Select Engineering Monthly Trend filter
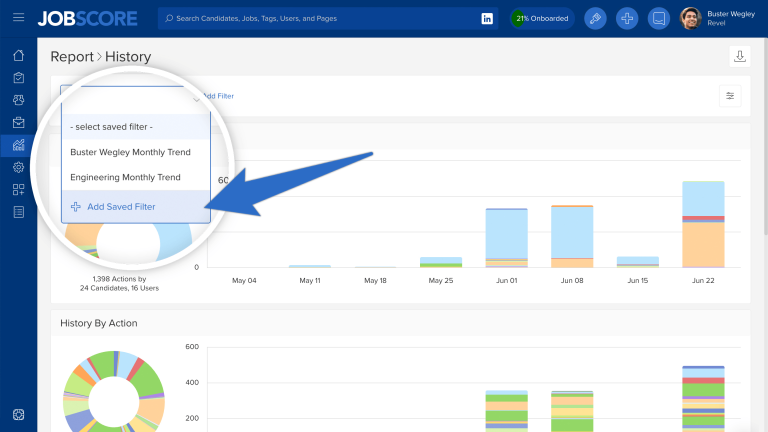The image size is (768, 432). click(x=136, y=177)
